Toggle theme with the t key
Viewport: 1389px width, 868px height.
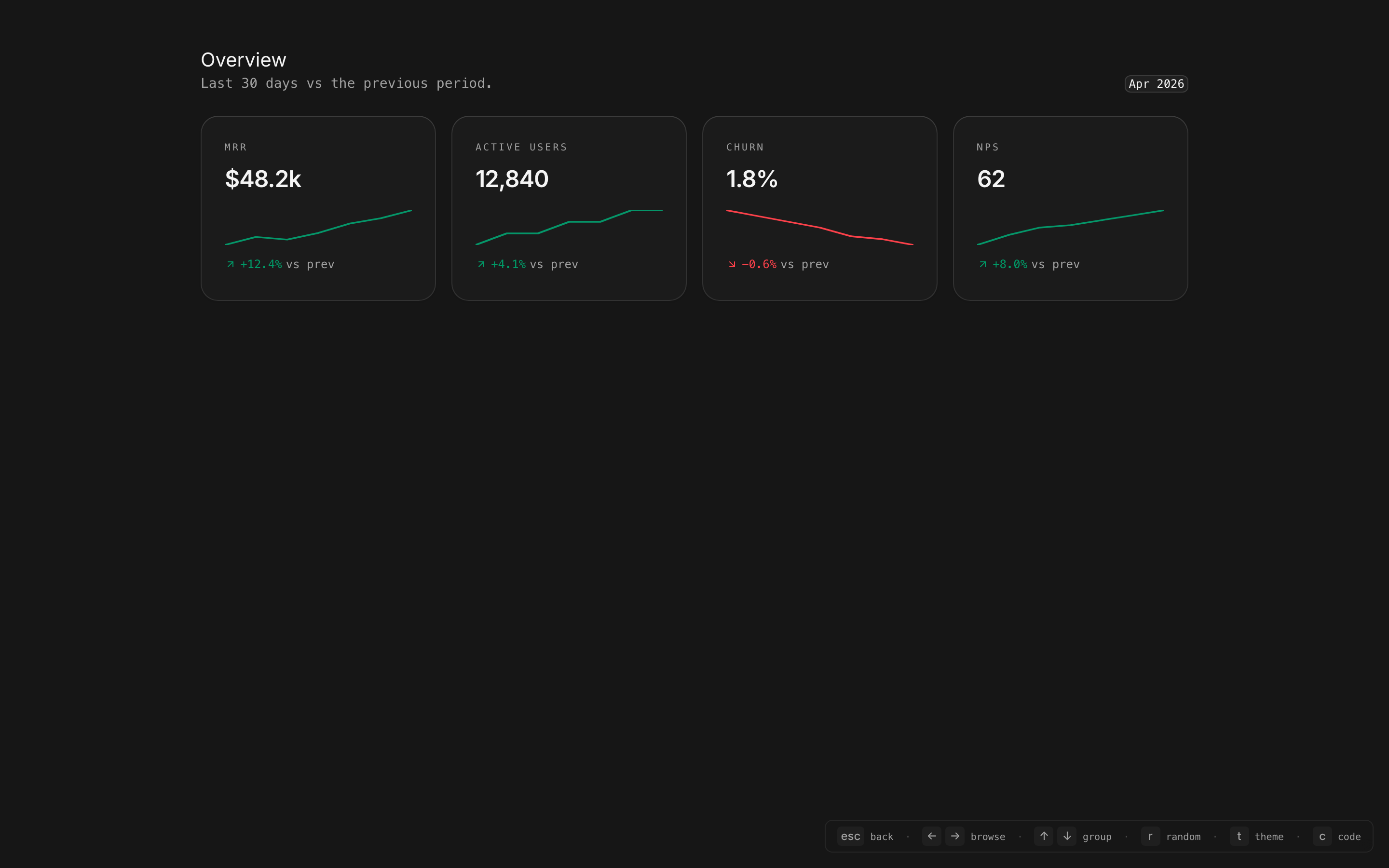[1239, 837]
